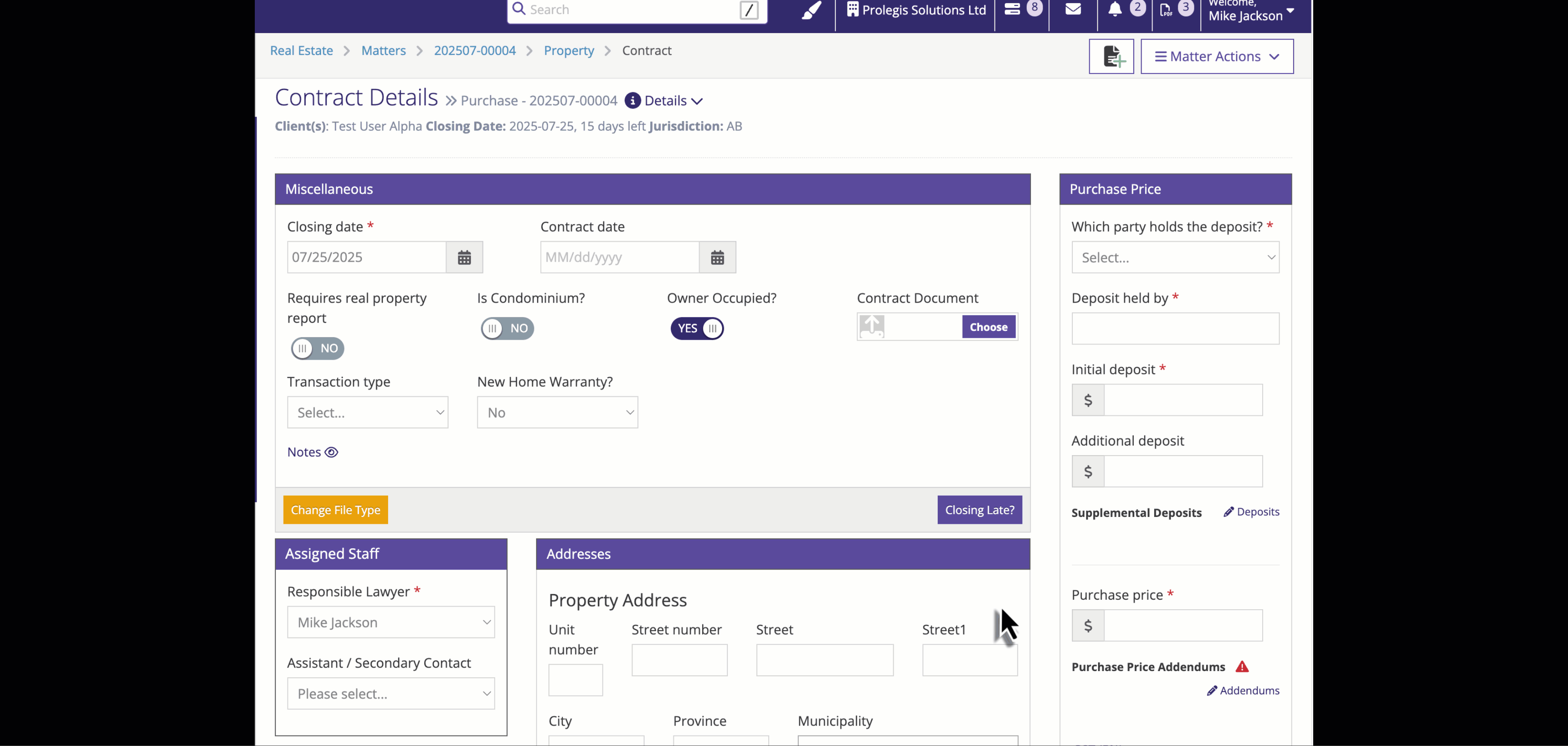Viewport: 1568px width, 746px height.
Task: Open the Matter Actions menu
Action: click(1217, 57)
